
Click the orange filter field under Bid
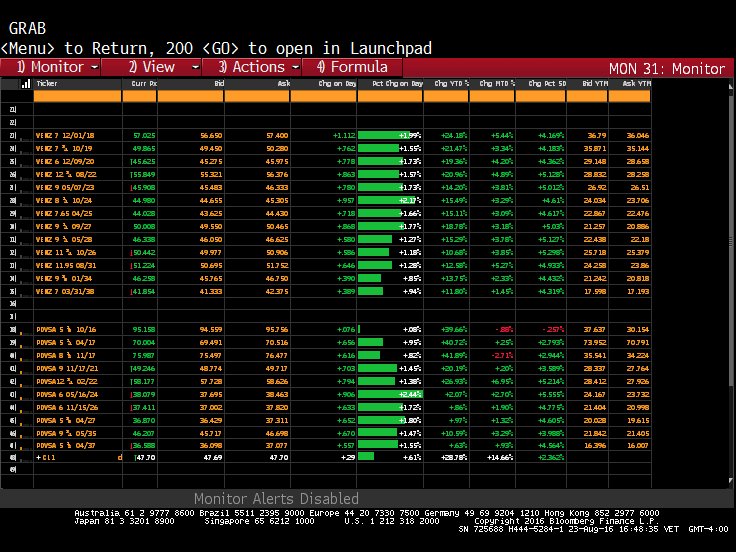[x=191, y=96]
